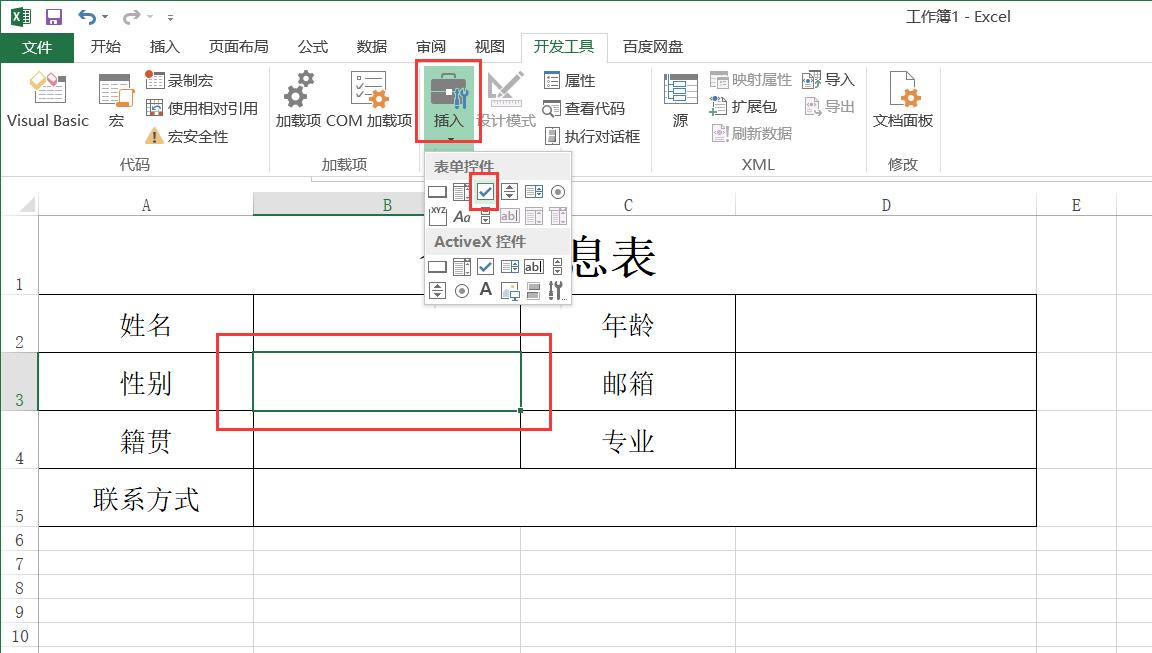Open Customize Quick Access Toolbar dropdown
This screenshot has height=653, width=1152.
170,17
